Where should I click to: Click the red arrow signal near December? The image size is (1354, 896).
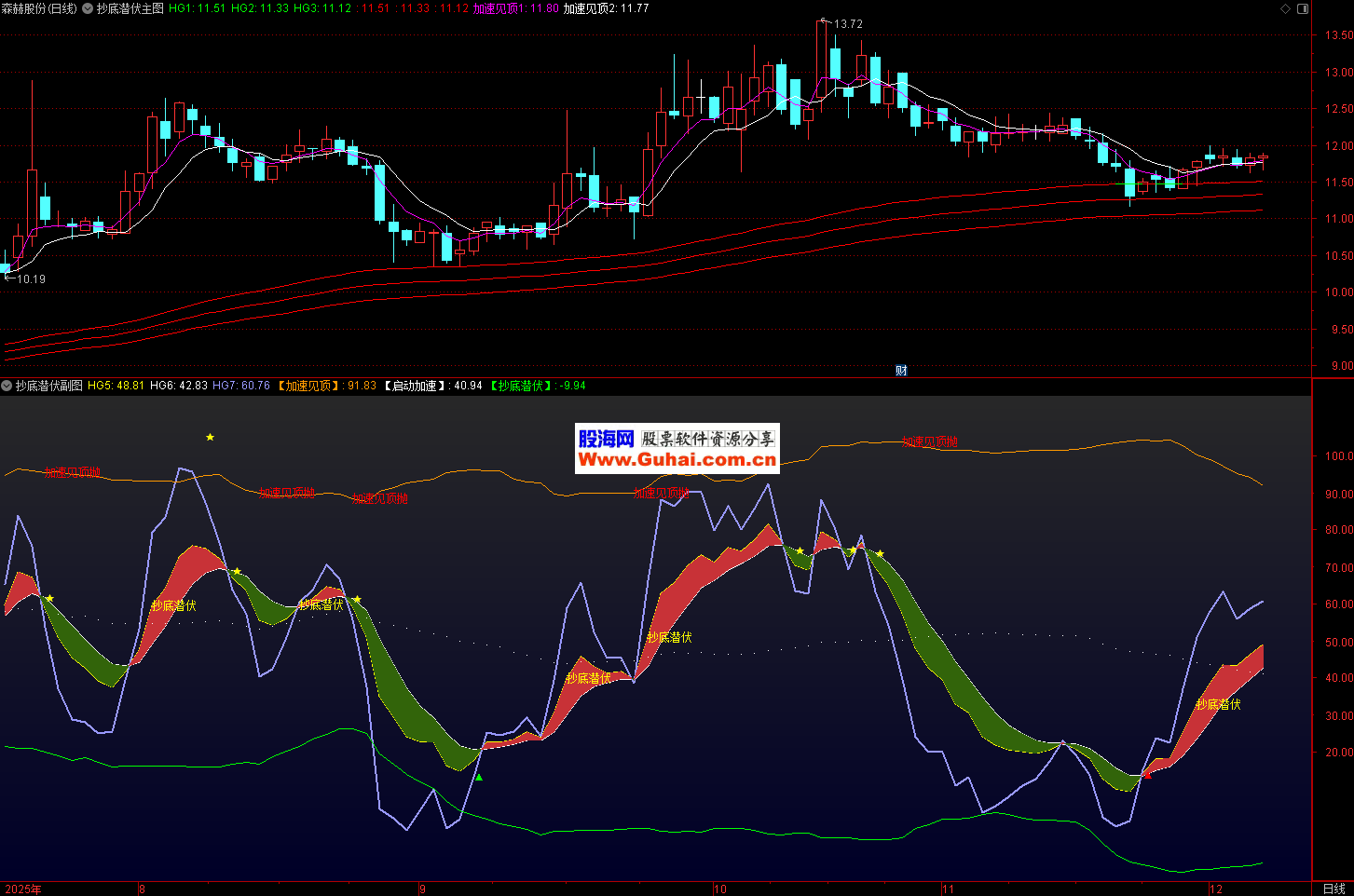tap(1147, 775)
